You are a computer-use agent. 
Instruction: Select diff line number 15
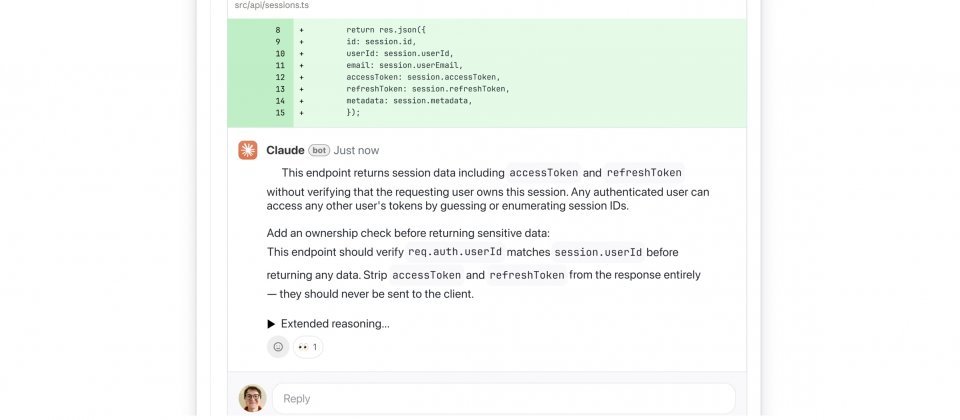pyautogui.click(x=280, y=113)
